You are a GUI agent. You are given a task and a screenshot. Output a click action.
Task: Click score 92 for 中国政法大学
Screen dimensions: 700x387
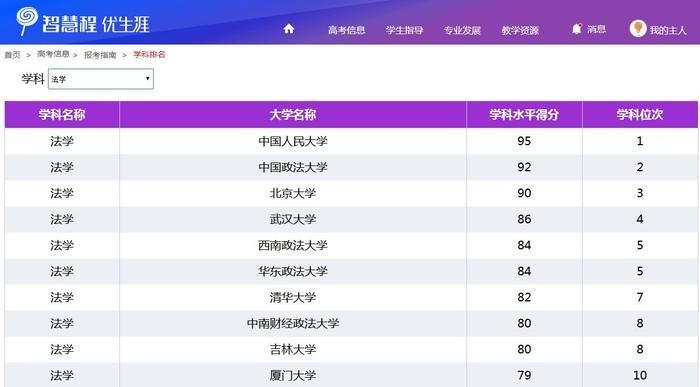tap(524, 167)
